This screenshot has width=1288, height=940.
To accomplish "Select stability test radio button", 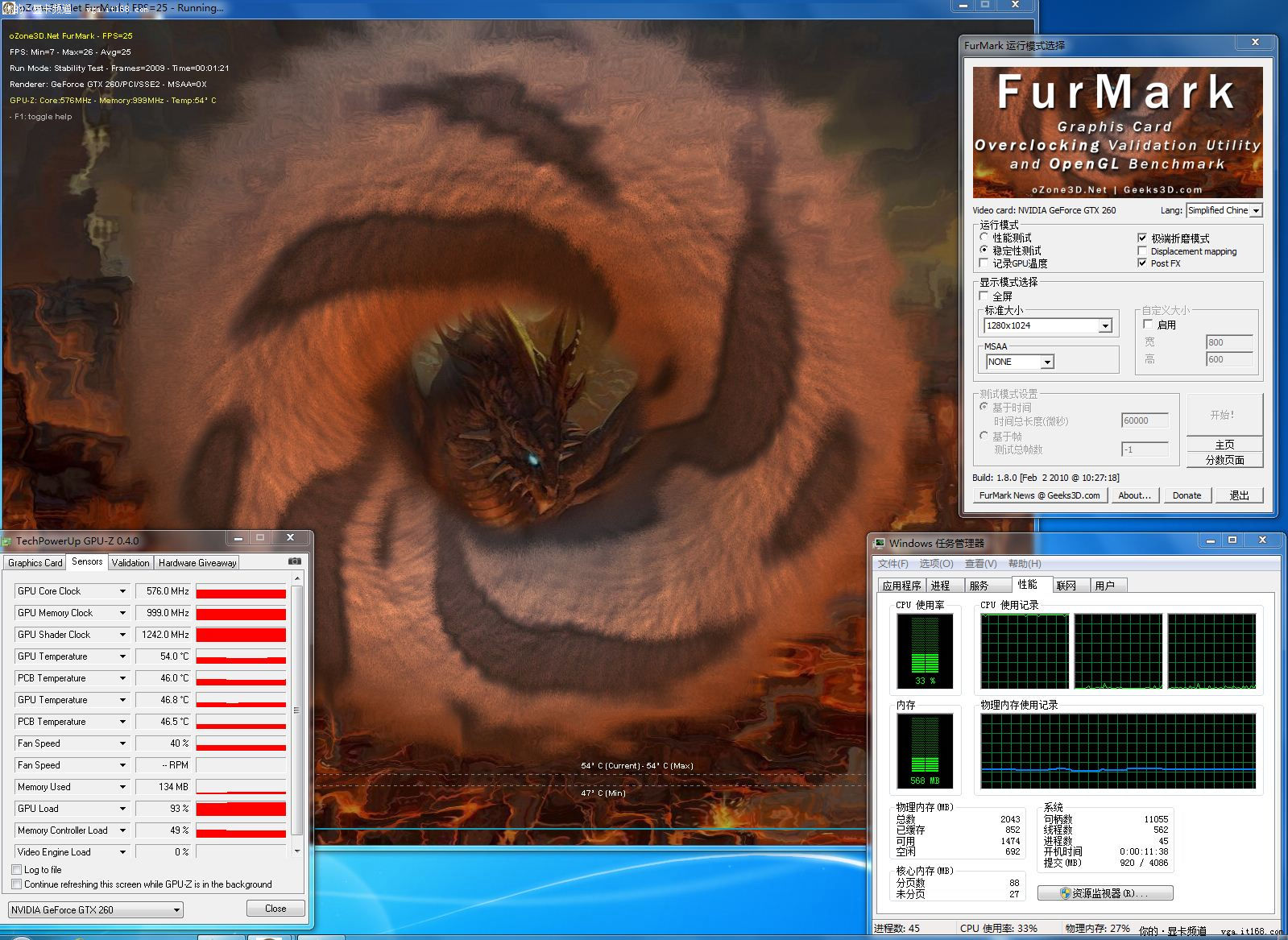I will [984, 251].
